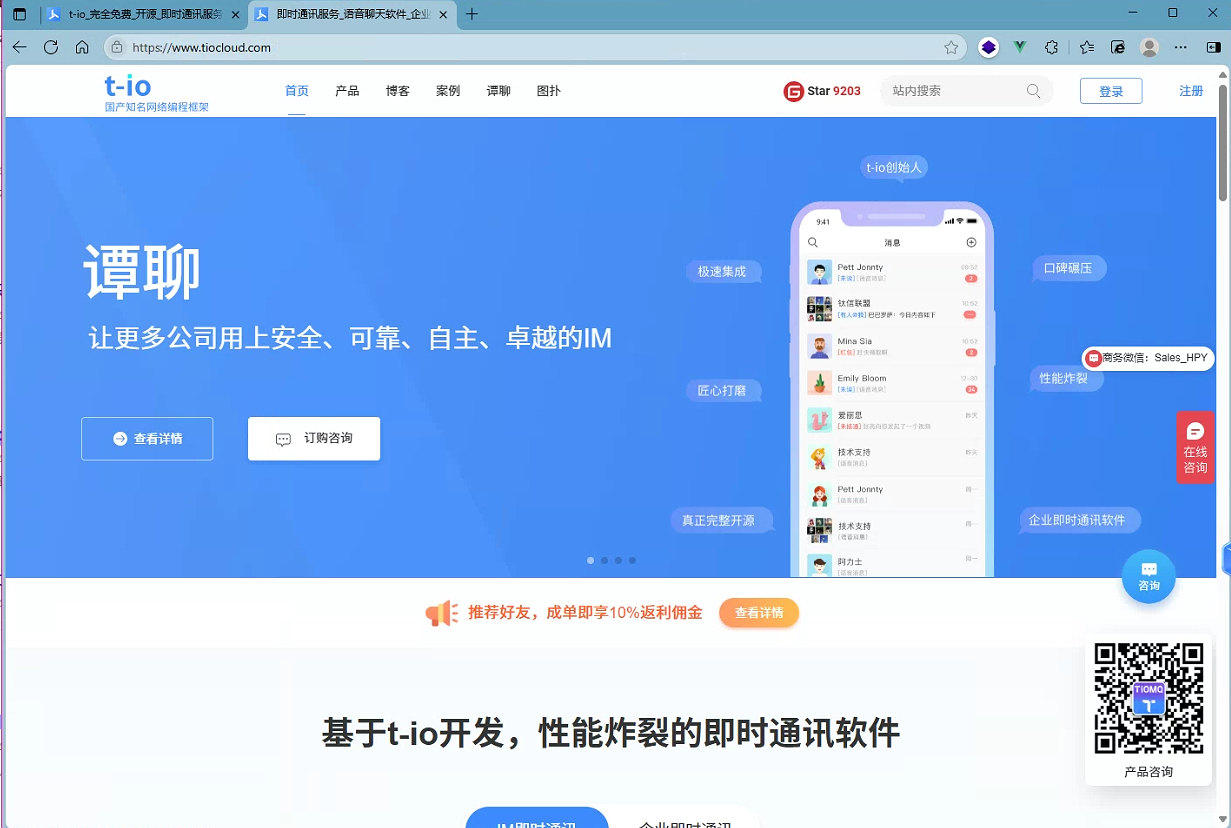Click the phone mockup plus icon
This screenshot has width=1231, height=828.
tap(971, 243)
